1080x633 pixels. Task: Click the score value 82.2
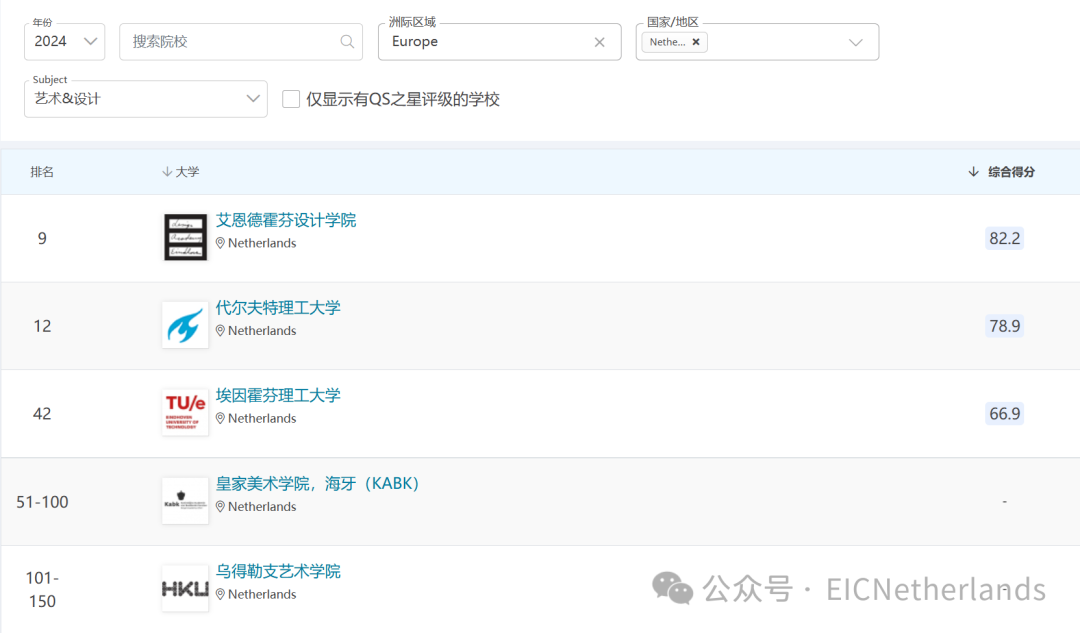(x=1004, y=238)
